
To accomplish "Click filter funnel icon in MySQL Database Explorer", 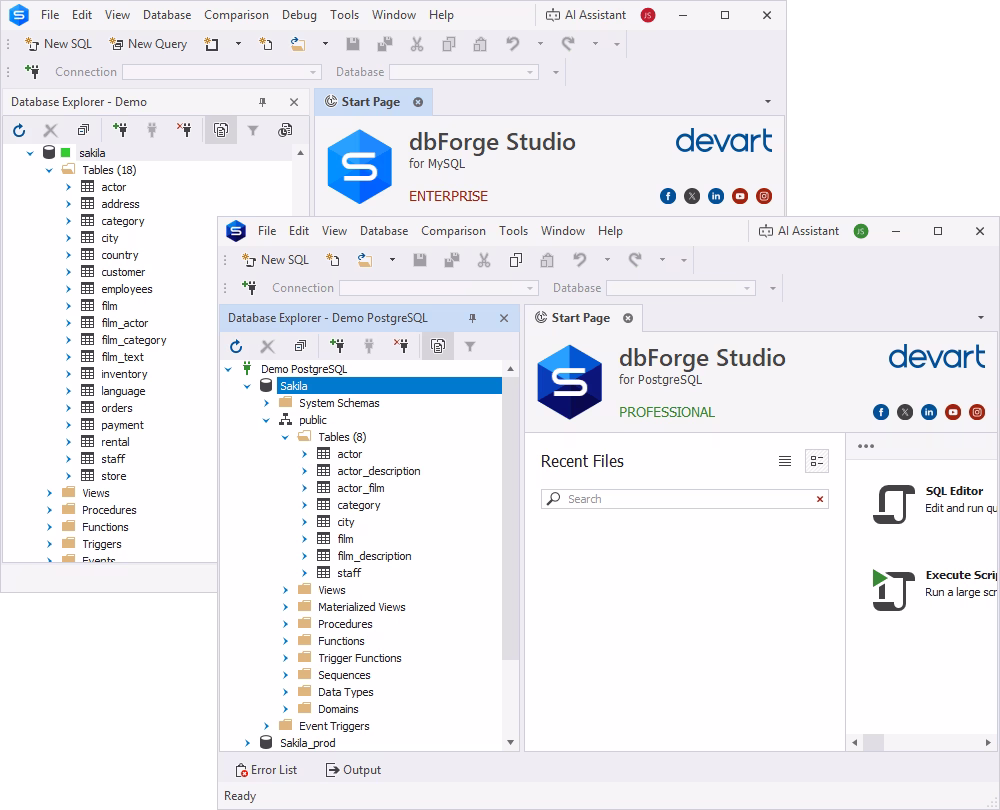I will pos(253,131).
